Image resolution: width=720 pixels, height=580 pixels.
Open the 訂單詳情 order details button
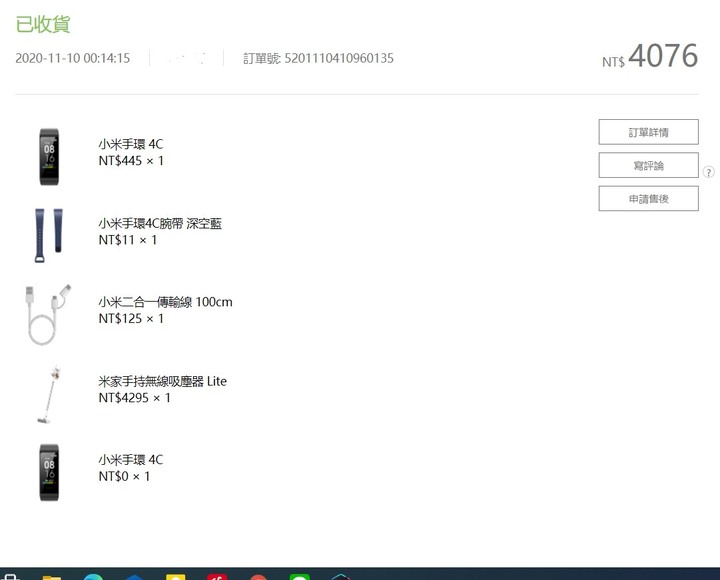click(648, 132)
